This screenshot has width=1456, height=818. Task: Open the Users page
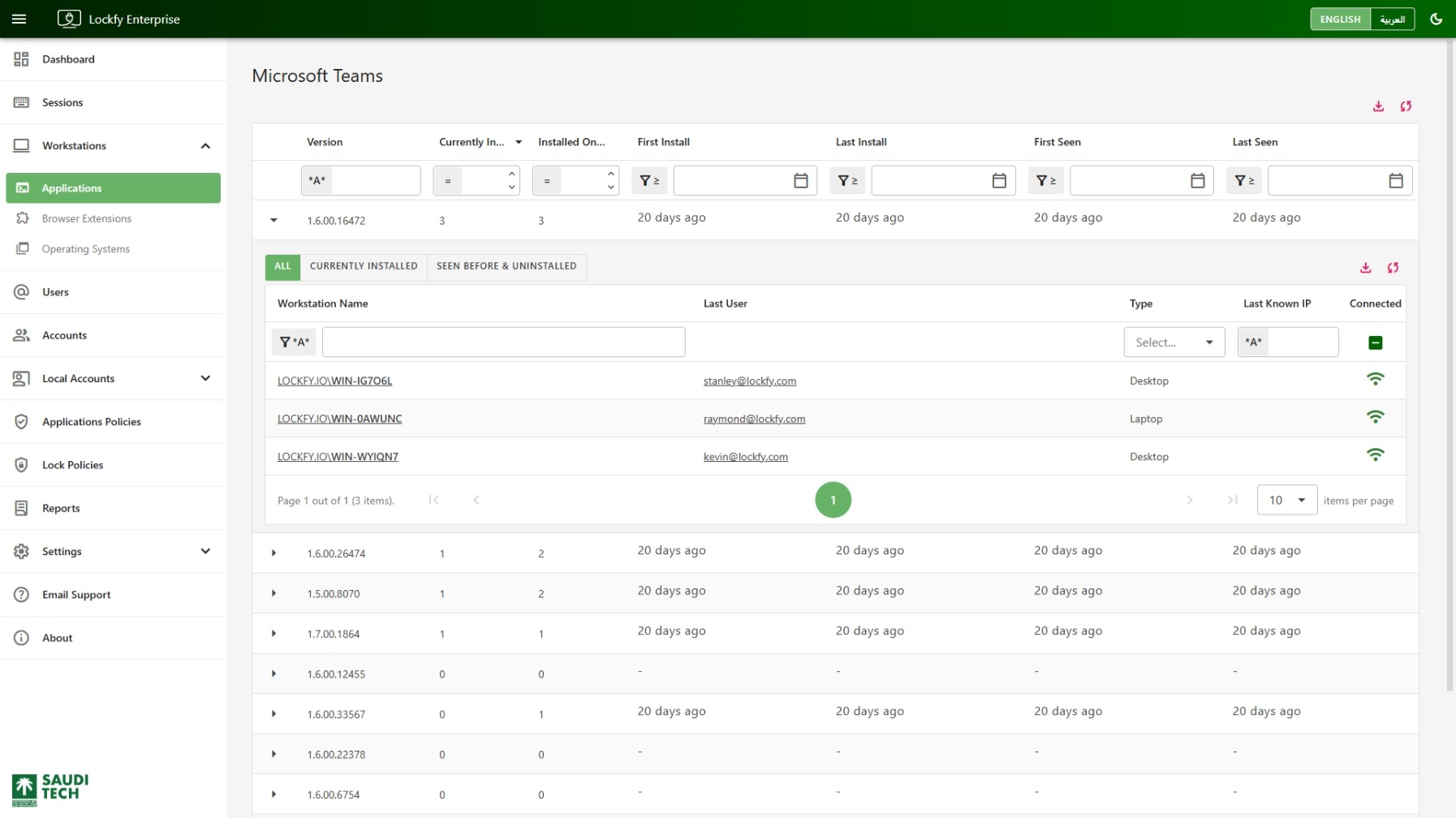pos(113,292)
